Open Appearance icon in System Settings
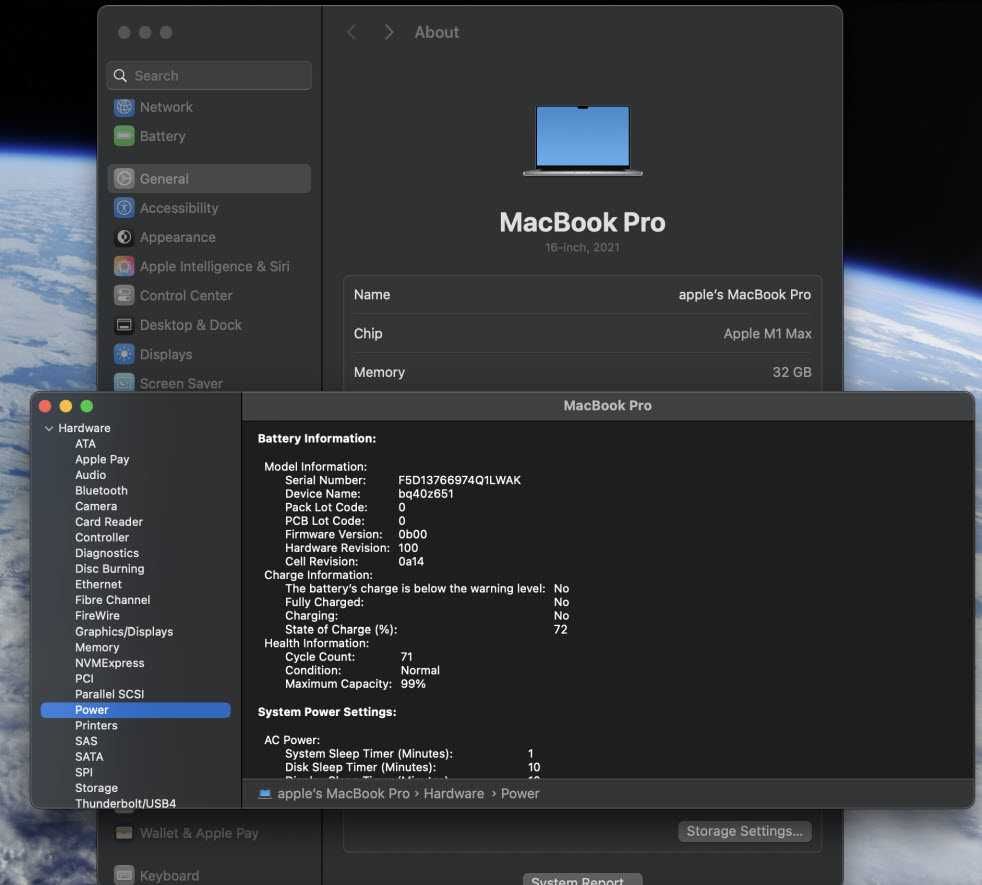Viewport: 982px width, 885px height. [x=124, y=237]
